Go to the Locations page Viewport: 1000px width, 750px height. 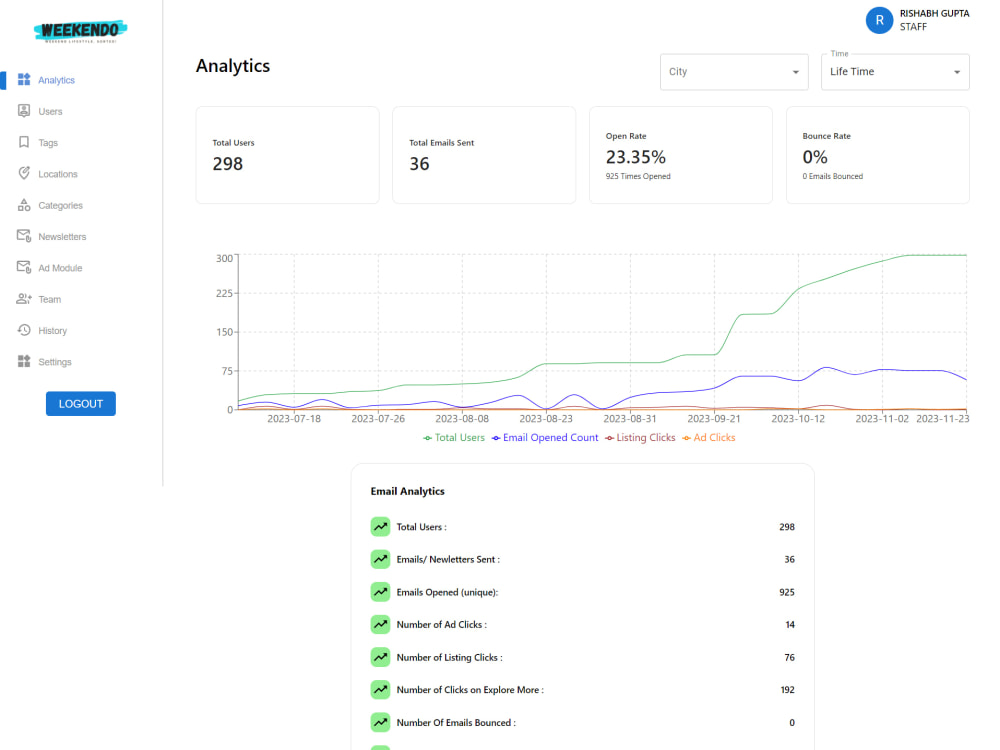point(57,174)
